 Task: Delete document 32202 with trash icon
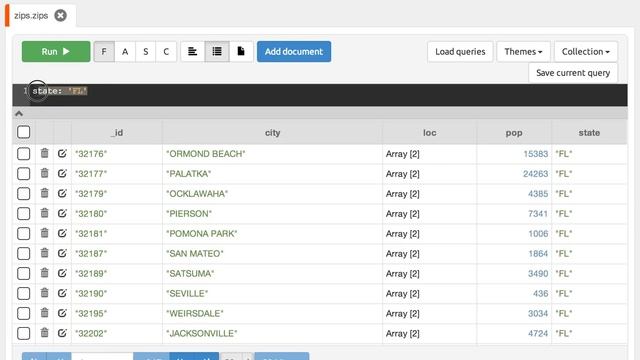pos(44,333)
